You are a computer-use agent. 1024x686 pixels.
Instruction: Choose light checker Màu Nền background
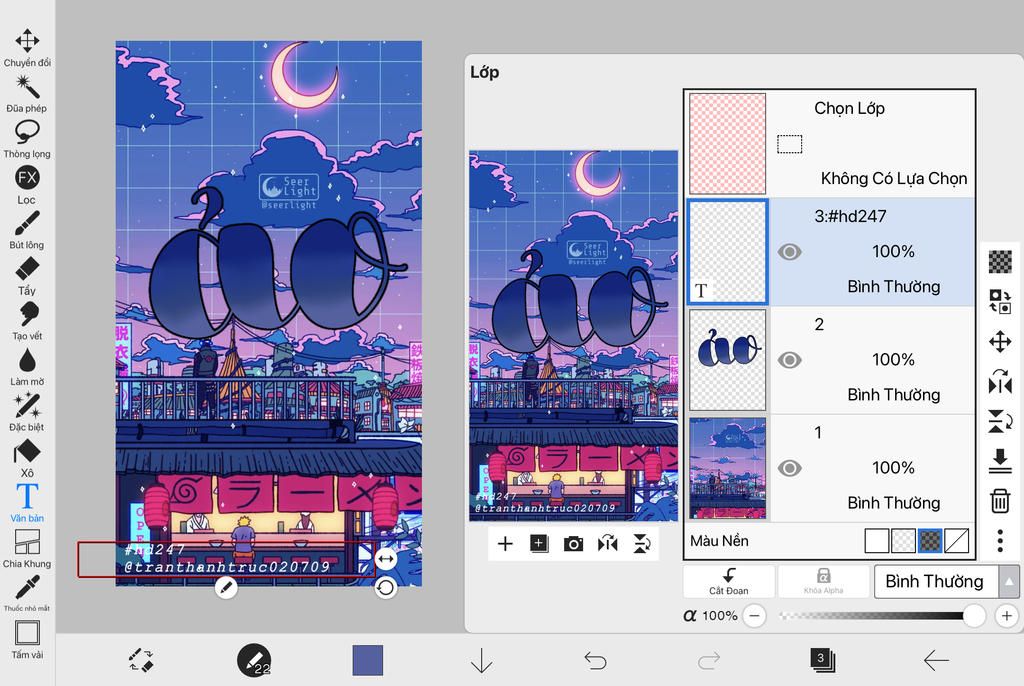click(903, 541)
